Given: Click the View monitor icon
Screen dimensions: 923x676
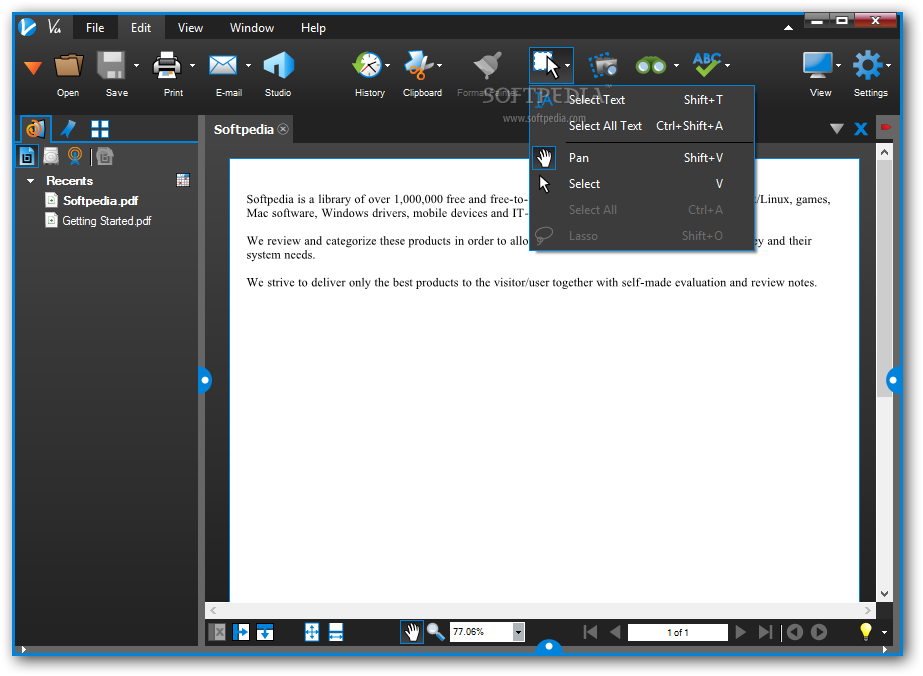Looking at the screenshot, I should 818,65.
